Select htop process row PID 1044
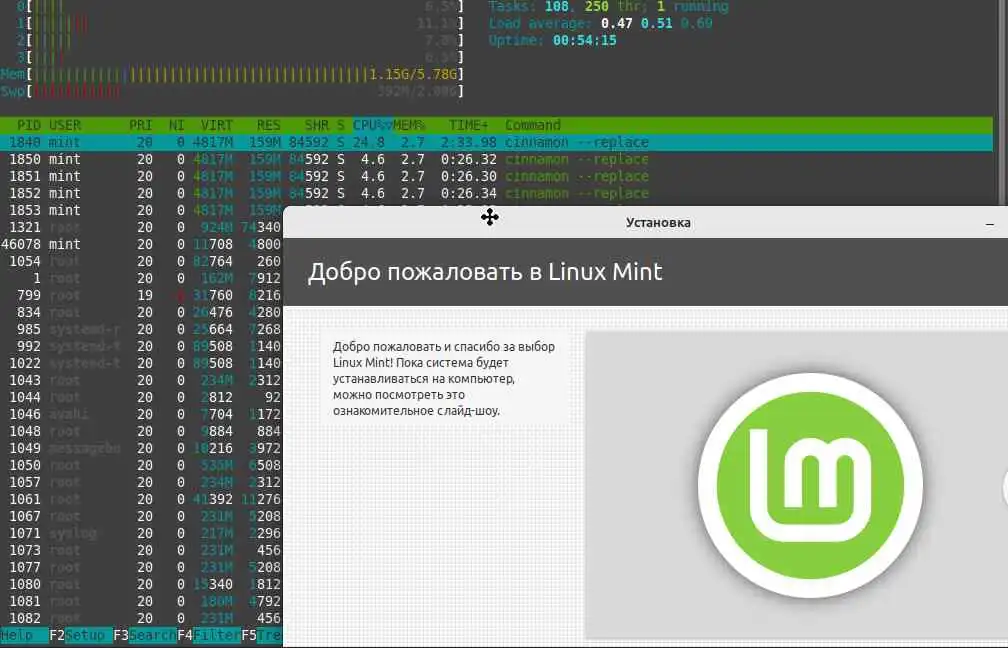Screen dimensions: 1008x648 141,397
